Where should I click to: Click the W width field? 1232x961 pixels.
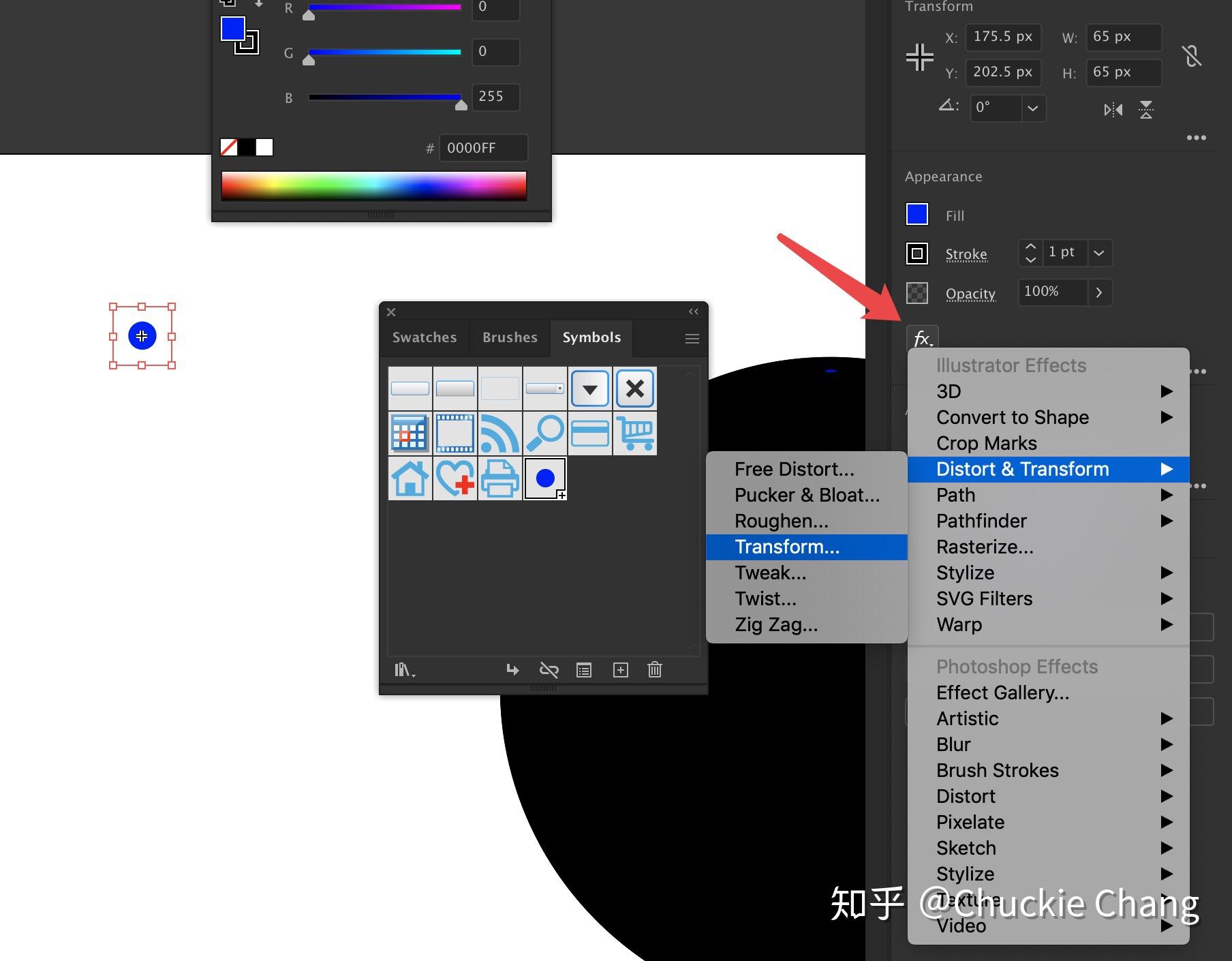click(x=1124, y=37)
